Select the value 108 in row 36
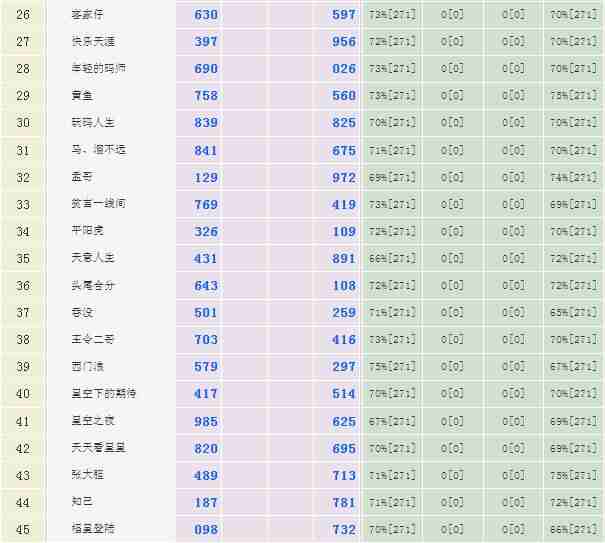 343,285
